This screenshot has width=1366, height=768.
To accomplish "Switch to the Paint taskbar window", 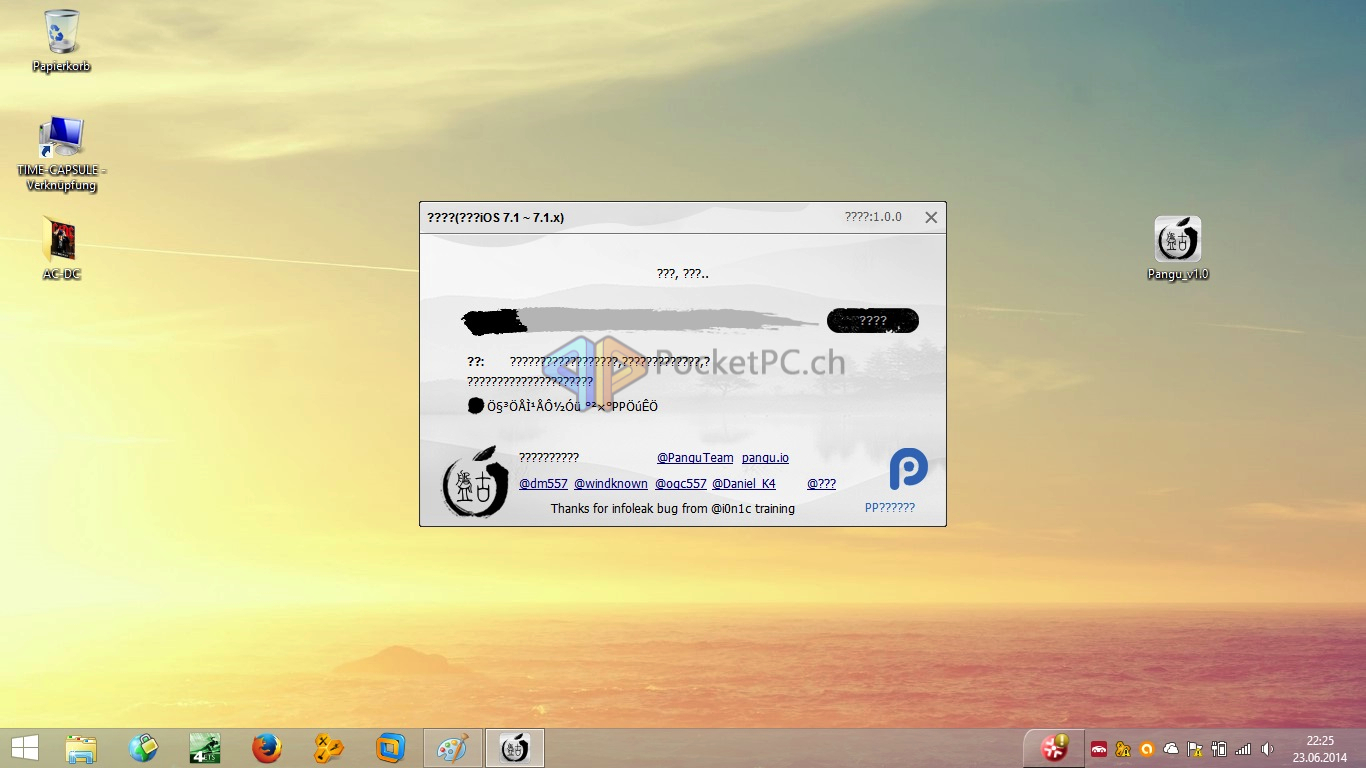I will [453, 748].
